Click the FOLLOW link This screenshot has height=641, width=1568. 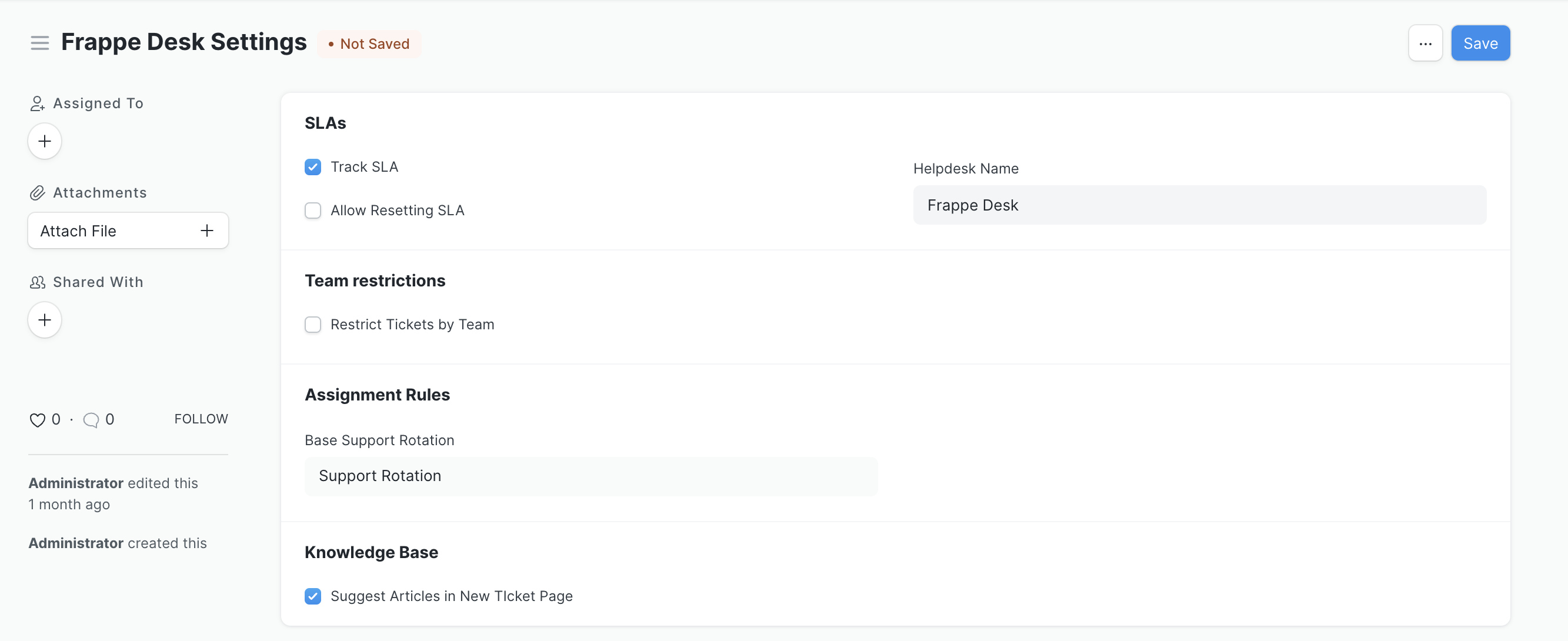(201, 419)
